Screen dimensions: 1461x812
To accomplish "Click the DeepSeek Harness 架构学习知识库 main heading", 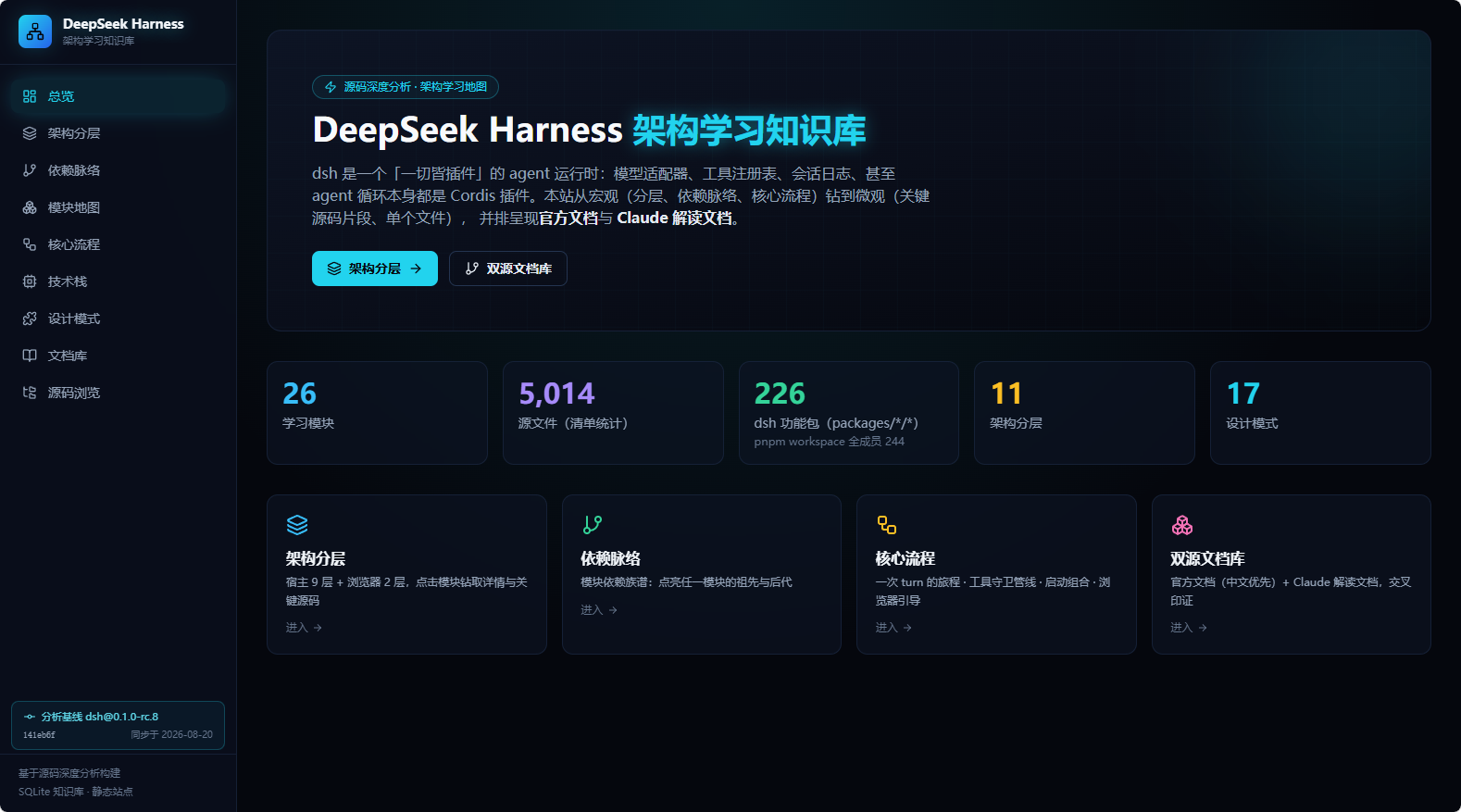I will point(590,131).
